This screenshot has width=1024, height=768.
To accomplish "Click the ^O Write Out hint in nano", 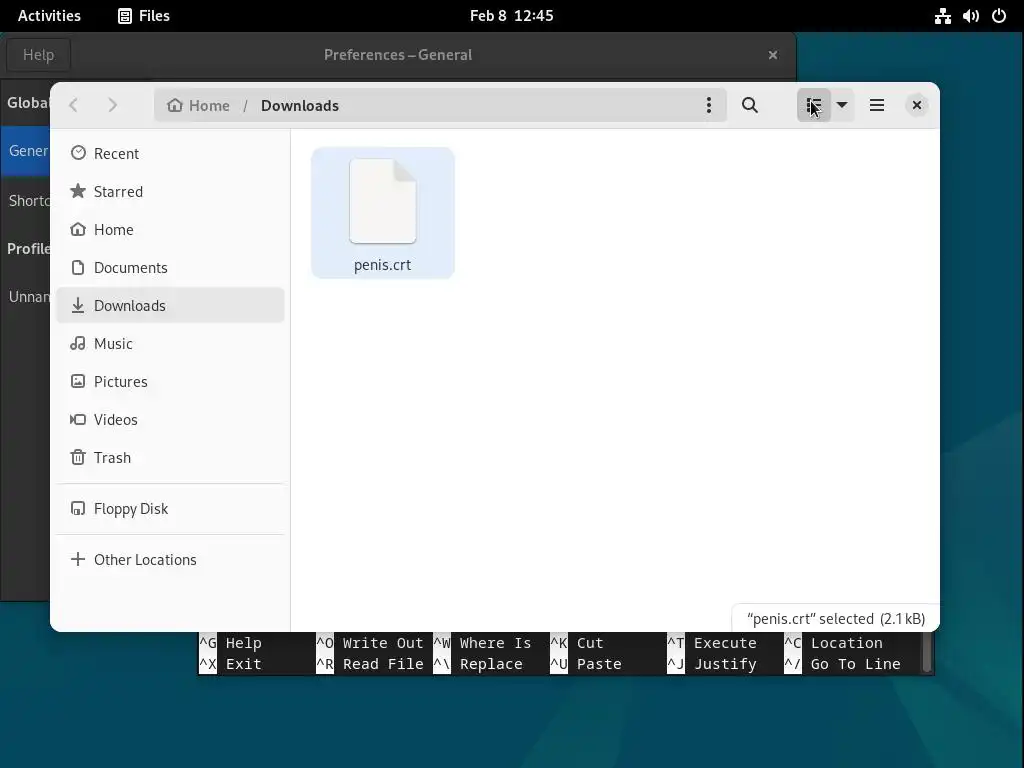I will coord(370,643).
